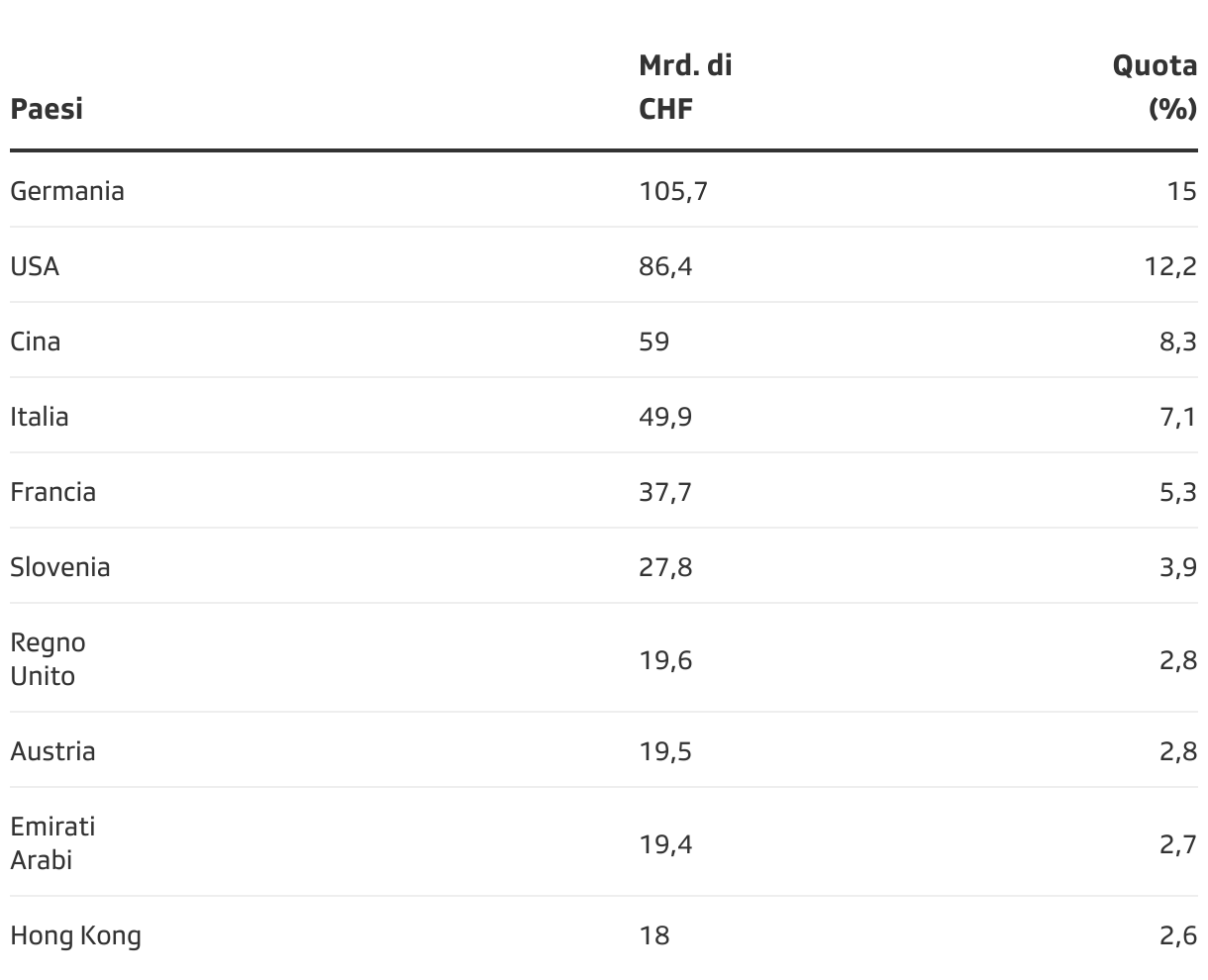Image resolution: width=1208 pixels, height=980 pixels.
Task: Select the 49,9 value for Italia
Action: pos(665,416)
